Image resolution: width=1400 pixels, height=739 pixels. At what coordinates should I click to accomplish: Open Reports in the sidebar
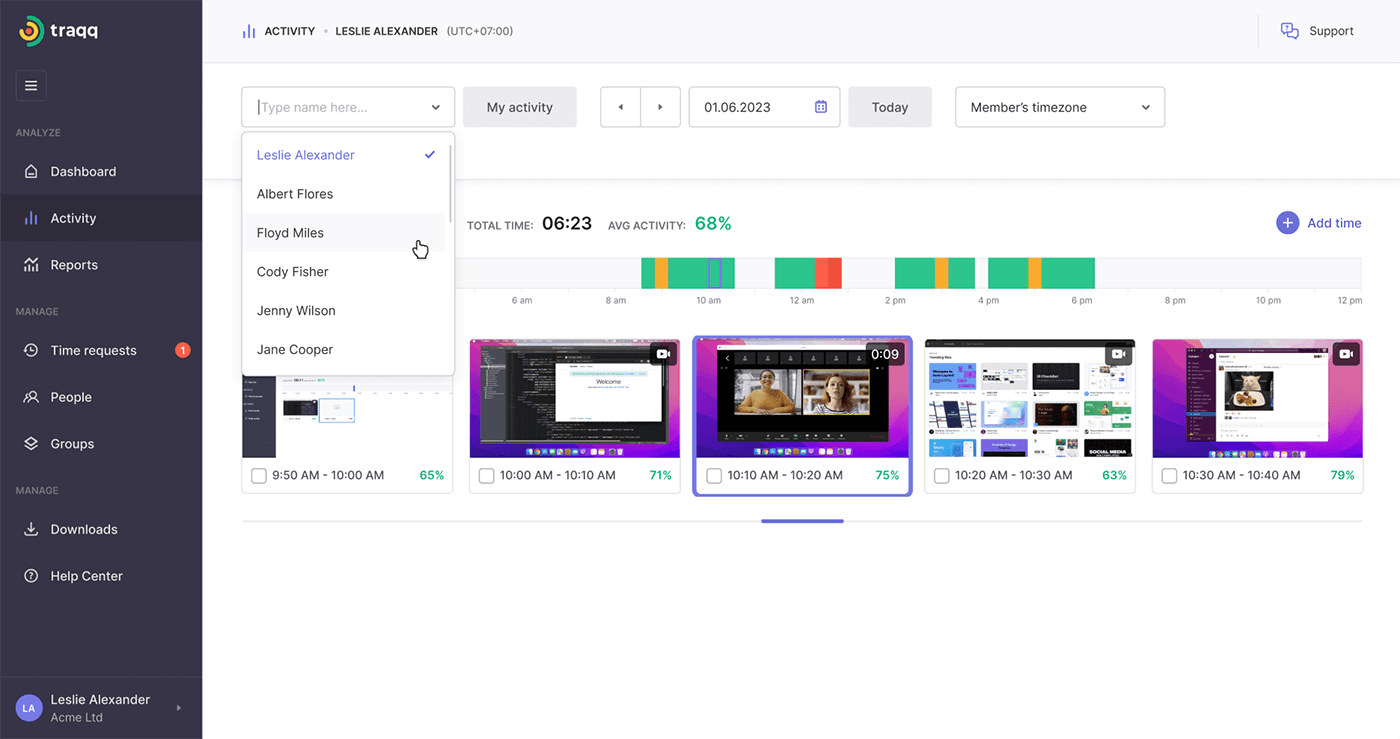[x=101, y=265]
